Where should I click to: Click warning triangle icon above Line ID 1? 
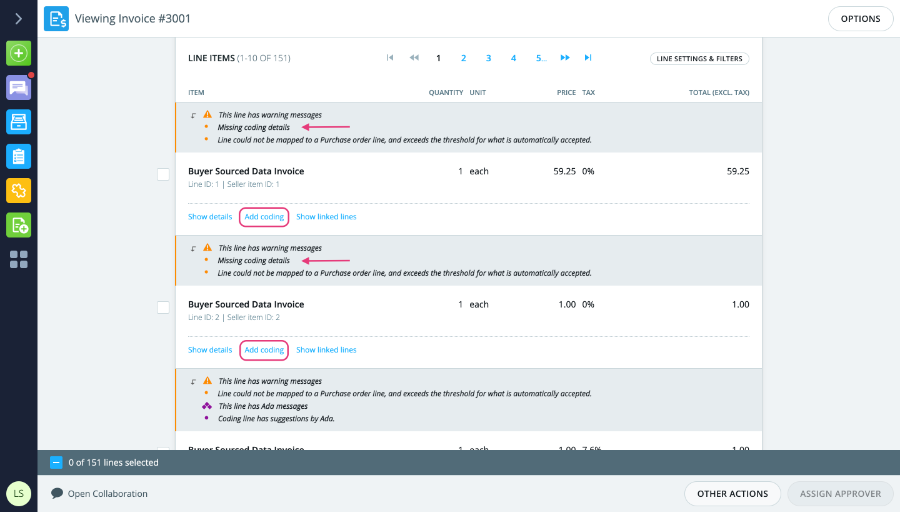pos(207,114)
